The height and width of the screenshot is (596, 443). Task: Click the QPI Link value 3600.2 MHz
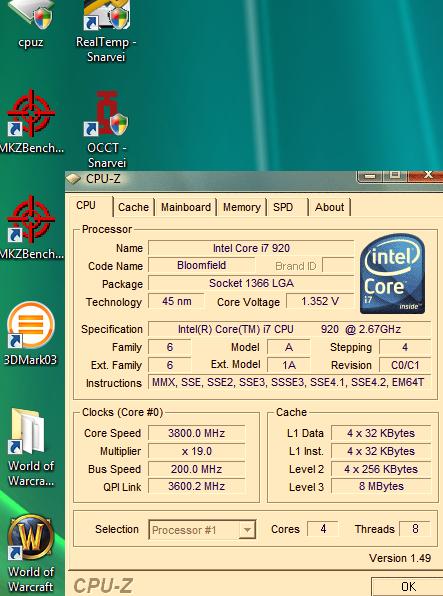pyautogui.click(x=197, y=486)
